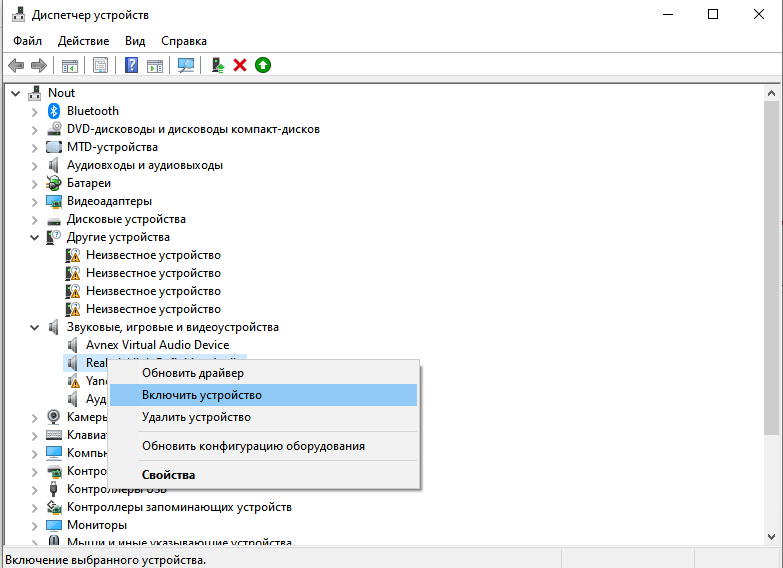Click the show/hide action pane icon

pyautogui.click(x=155, y=65)
